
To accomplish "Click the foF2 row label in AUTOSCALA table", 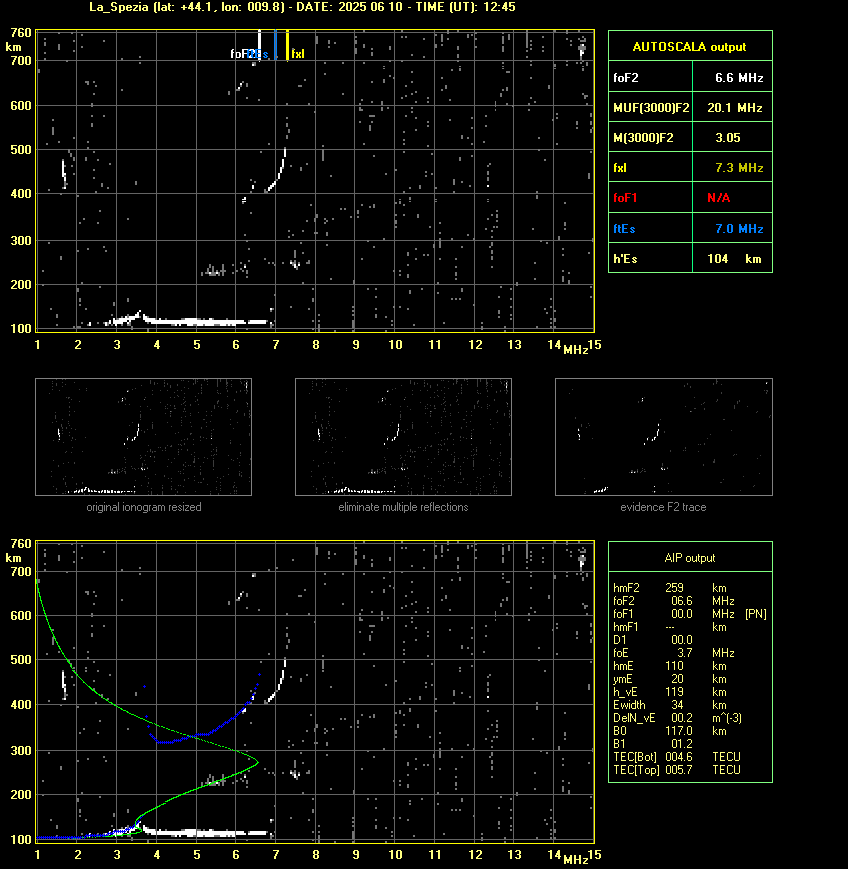I will click(x=626, y=78).
